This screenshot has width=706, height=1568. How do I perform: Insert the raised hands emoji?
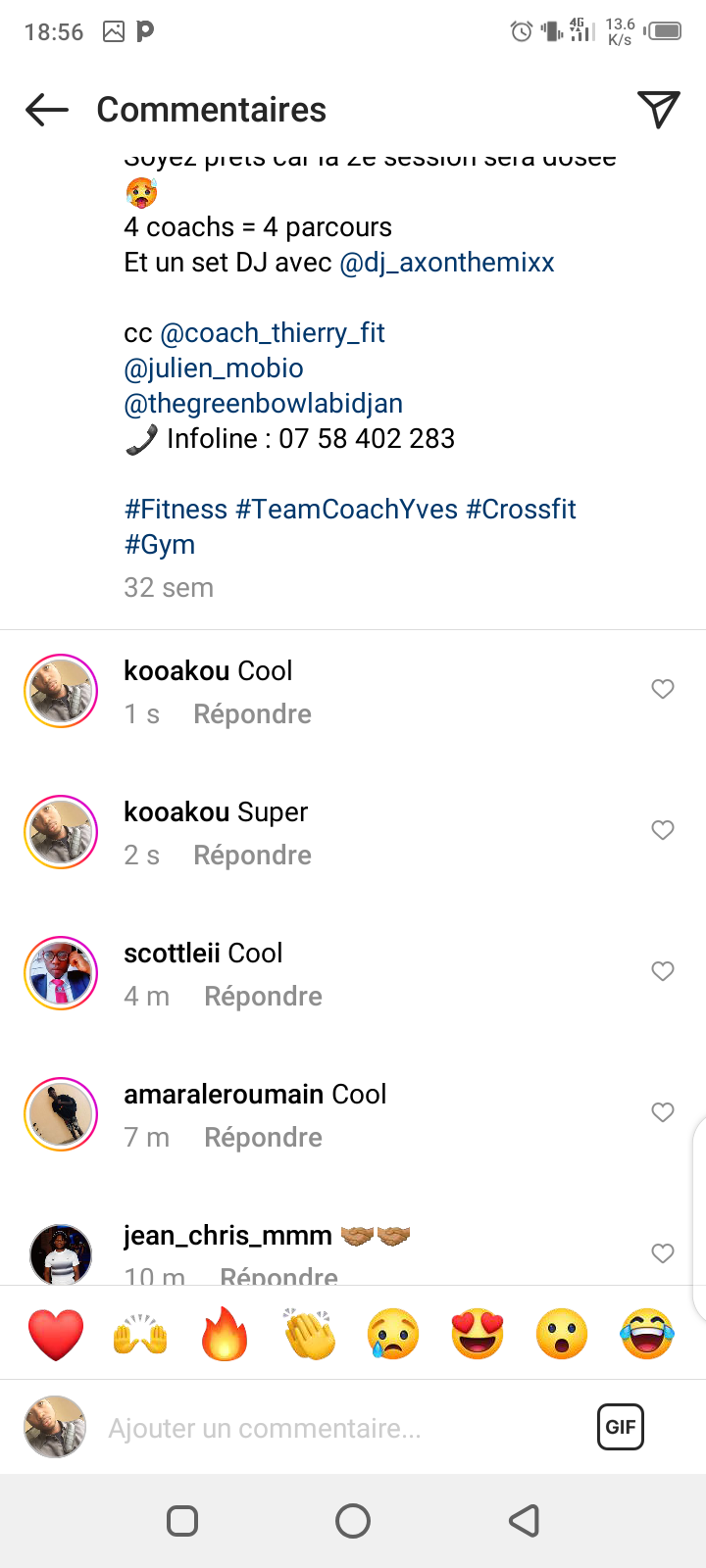click(140, 1334)
